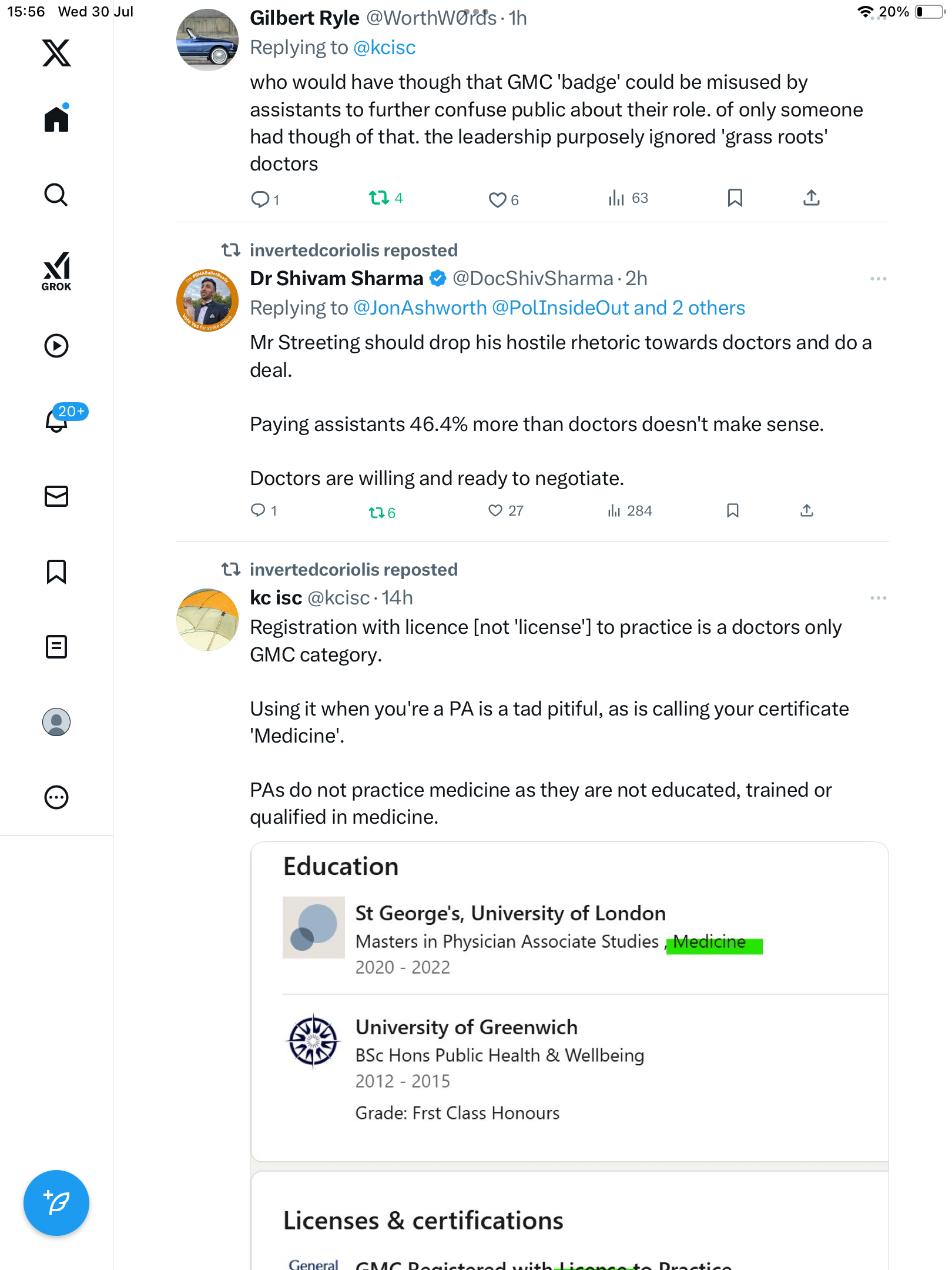This screenshot has width=952, height=1270.
Task: Open '@PolInsideOut and 2 others' reply link
Action: click(618, 308)
